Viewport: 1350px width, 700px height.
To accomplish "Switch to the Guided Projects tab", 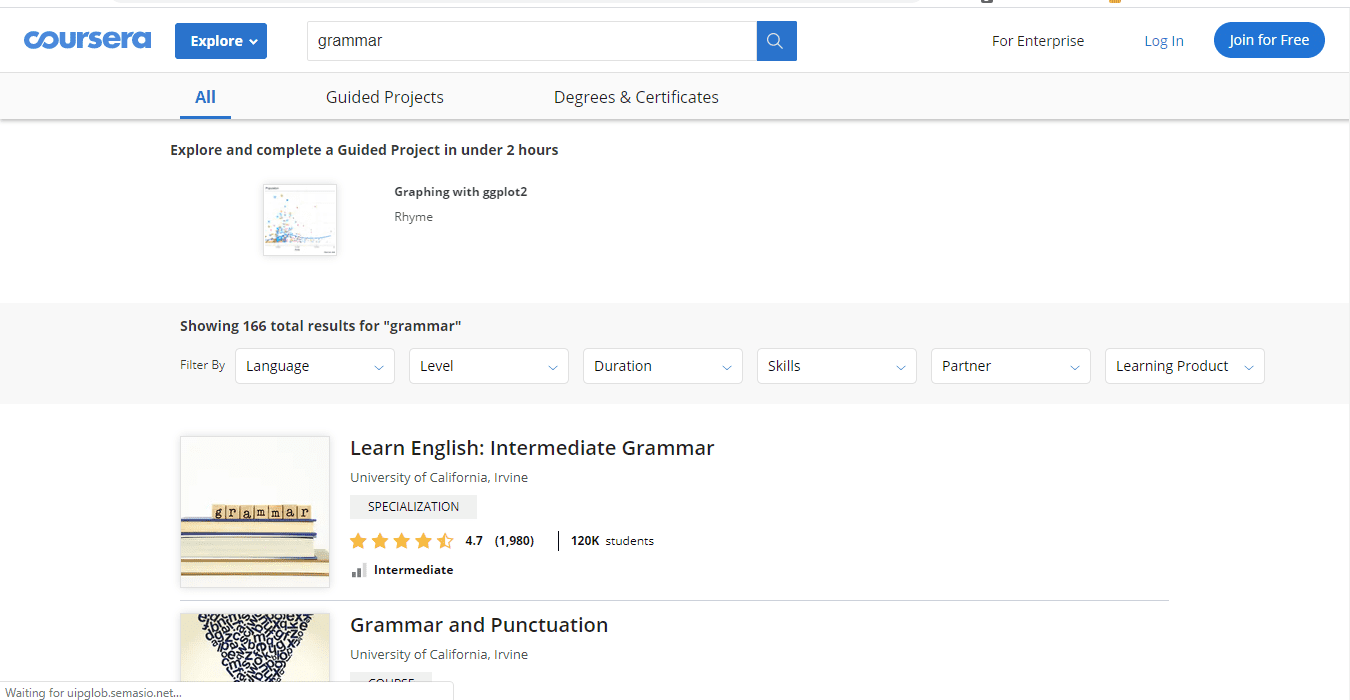I will pyautogui.click(x=385, y=97).
